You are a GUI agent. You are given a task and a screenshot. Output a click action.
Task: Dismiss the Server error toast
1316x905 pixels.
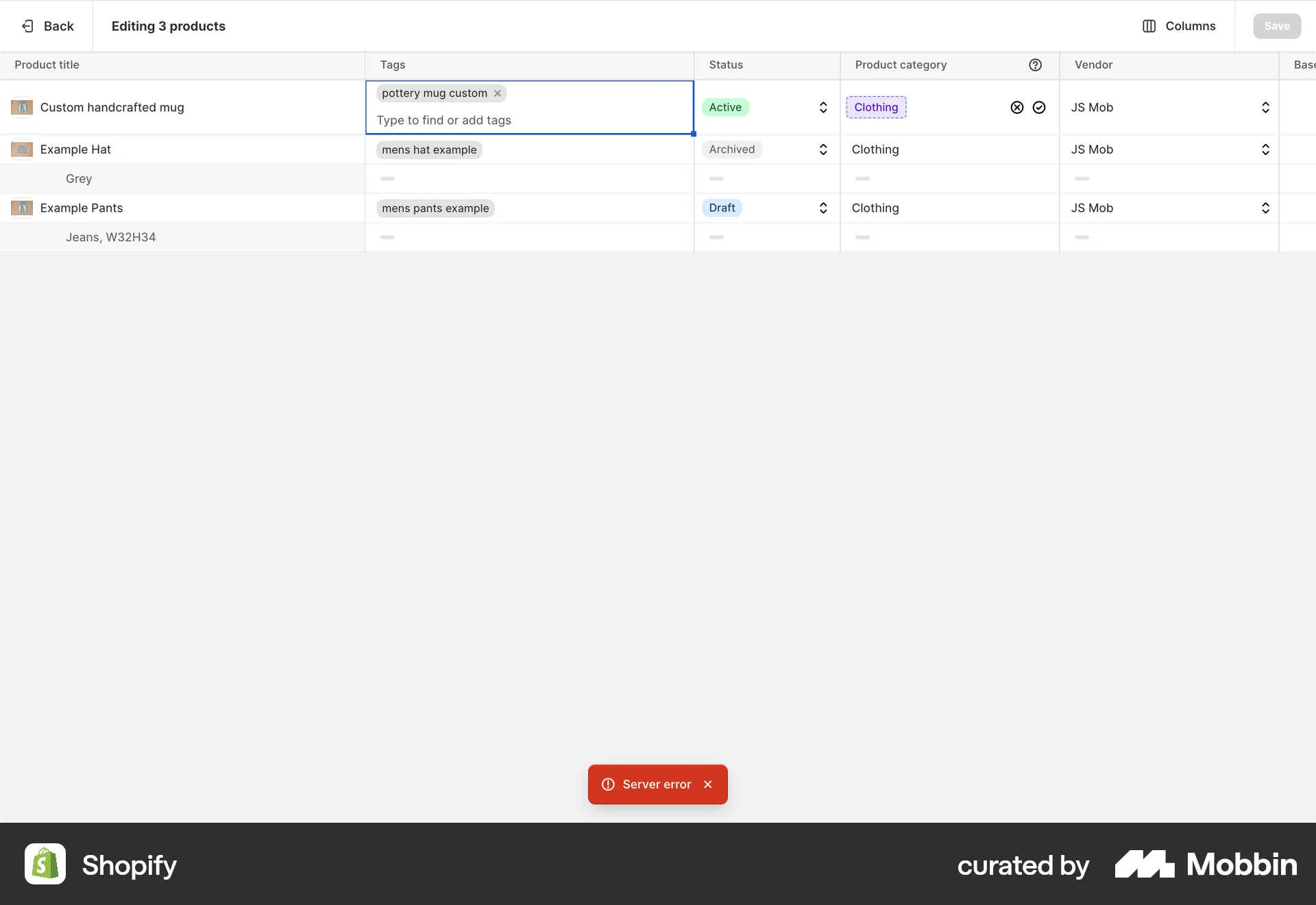[x=708, y=784]
